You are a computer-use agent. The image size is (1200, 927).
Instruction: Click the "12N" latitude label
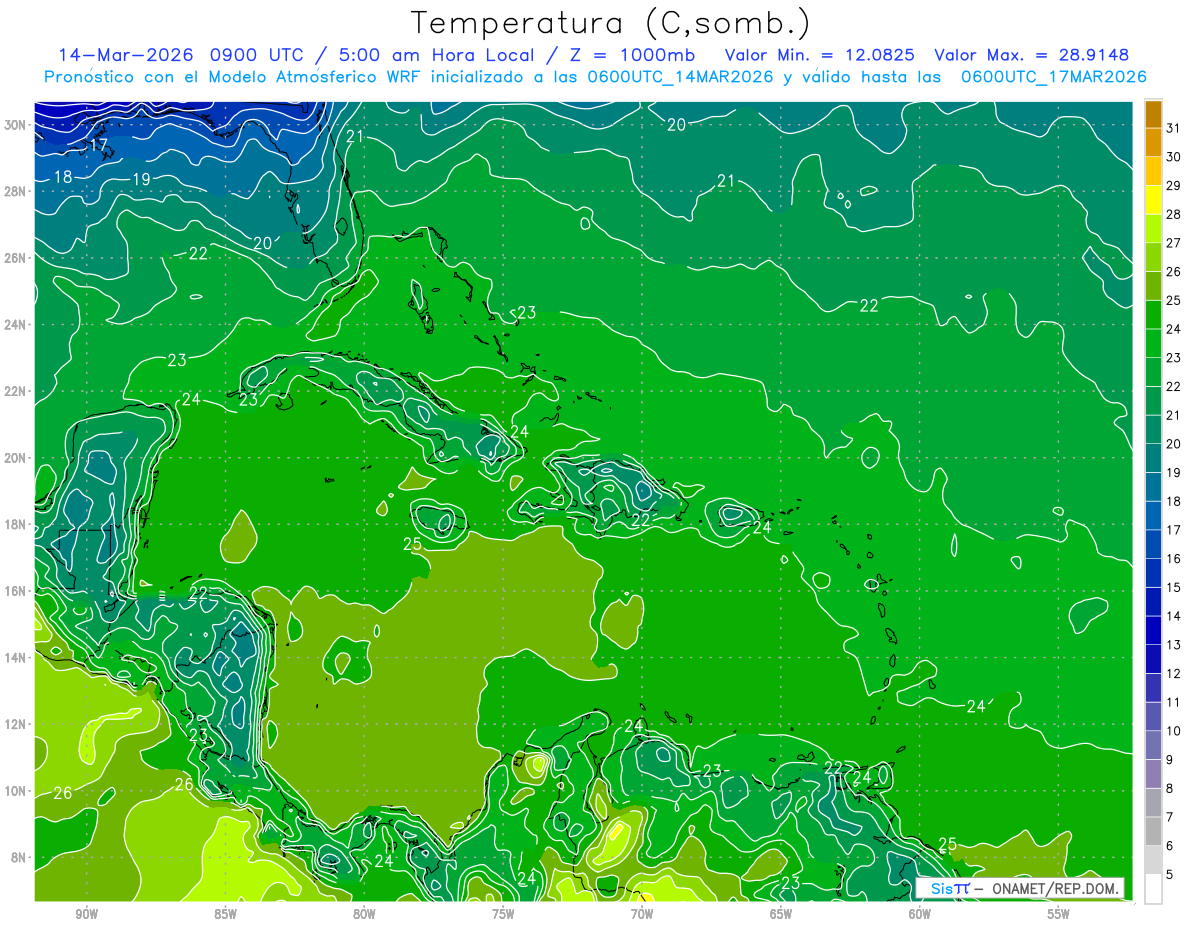point(17,724)
